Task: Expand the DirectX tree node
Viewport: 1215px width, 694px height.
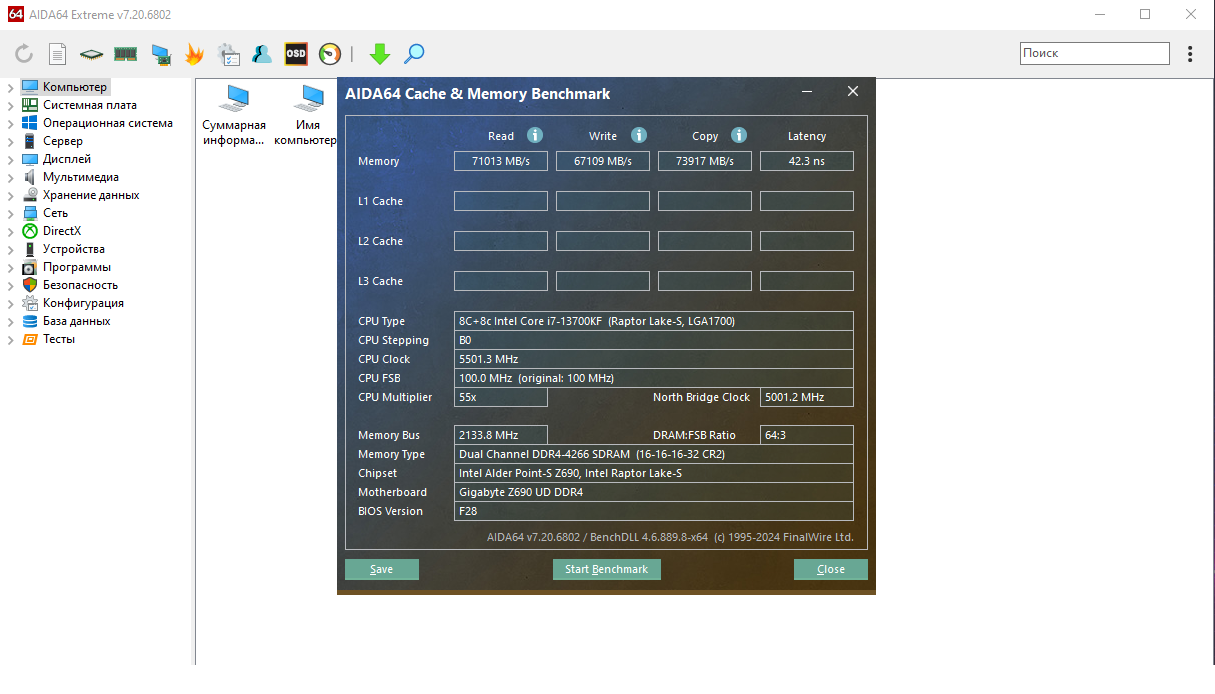Action: point(10,232)
